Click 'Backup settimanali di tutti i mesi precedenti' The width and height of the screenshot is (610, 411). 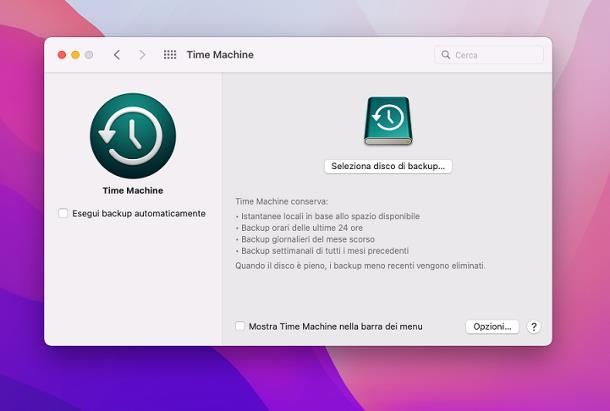(325, 251)
